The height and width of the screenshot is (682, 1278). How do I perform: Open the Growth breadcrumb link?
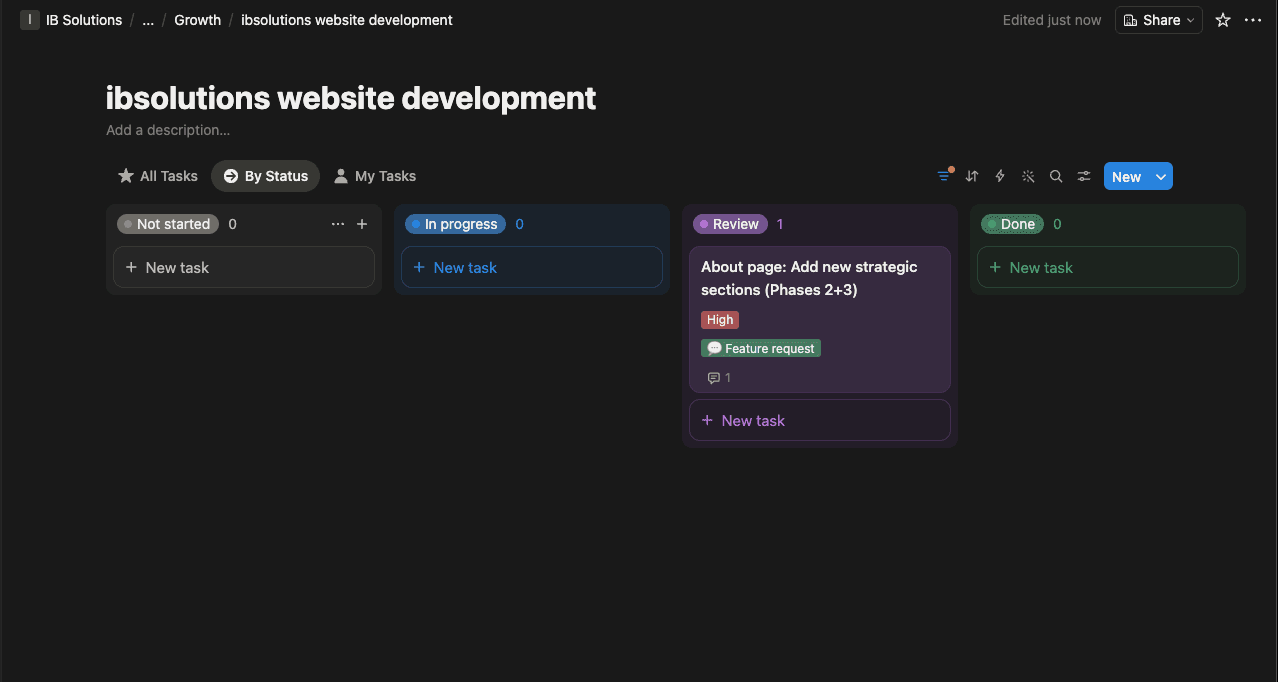coord(197,19)
